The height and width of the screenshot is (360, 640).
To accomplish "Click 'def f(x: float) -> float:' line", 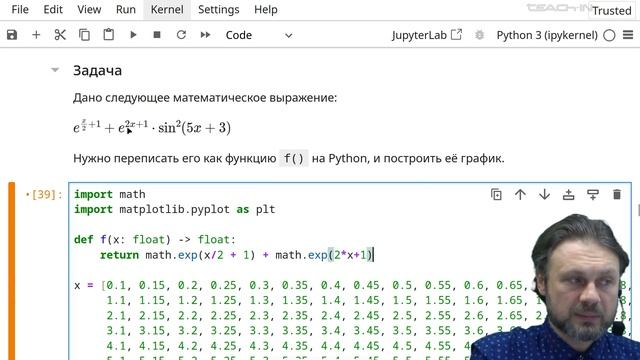I will coord(155,240).
